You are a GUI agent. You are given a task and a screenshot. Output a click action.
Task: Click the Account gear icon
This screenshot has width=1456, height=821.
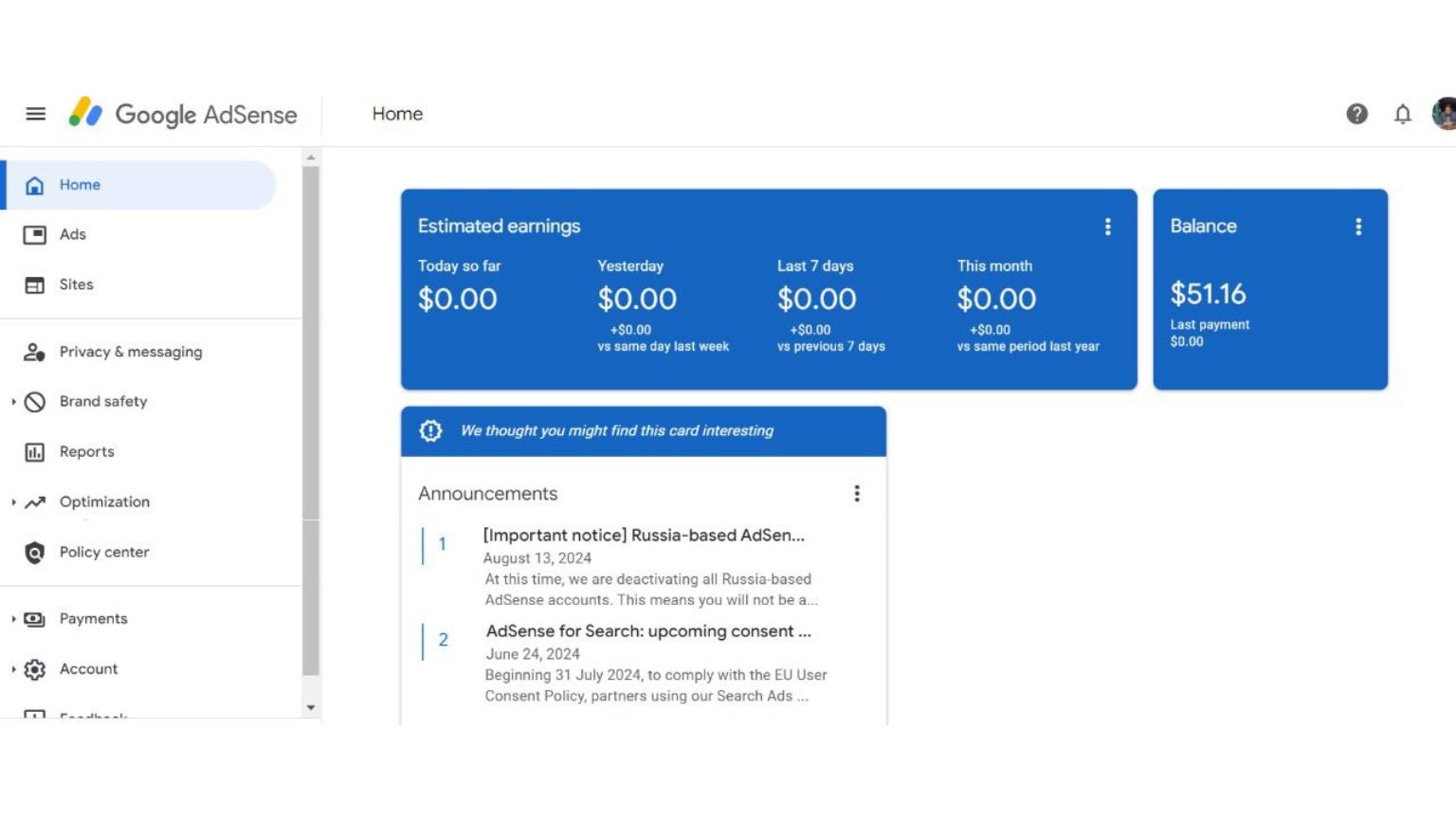coord(35,669)
